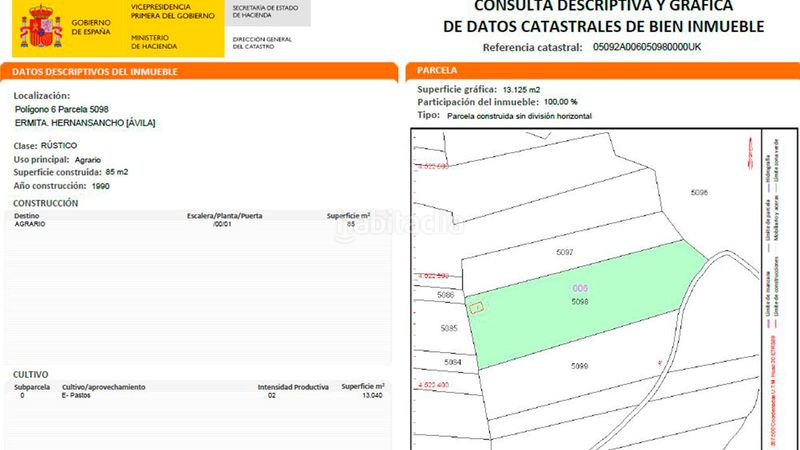Click 'Dirección General del Catastro' text
This screenshot has height=450, width=800.
pyautogui.click(x=262, y=43)
